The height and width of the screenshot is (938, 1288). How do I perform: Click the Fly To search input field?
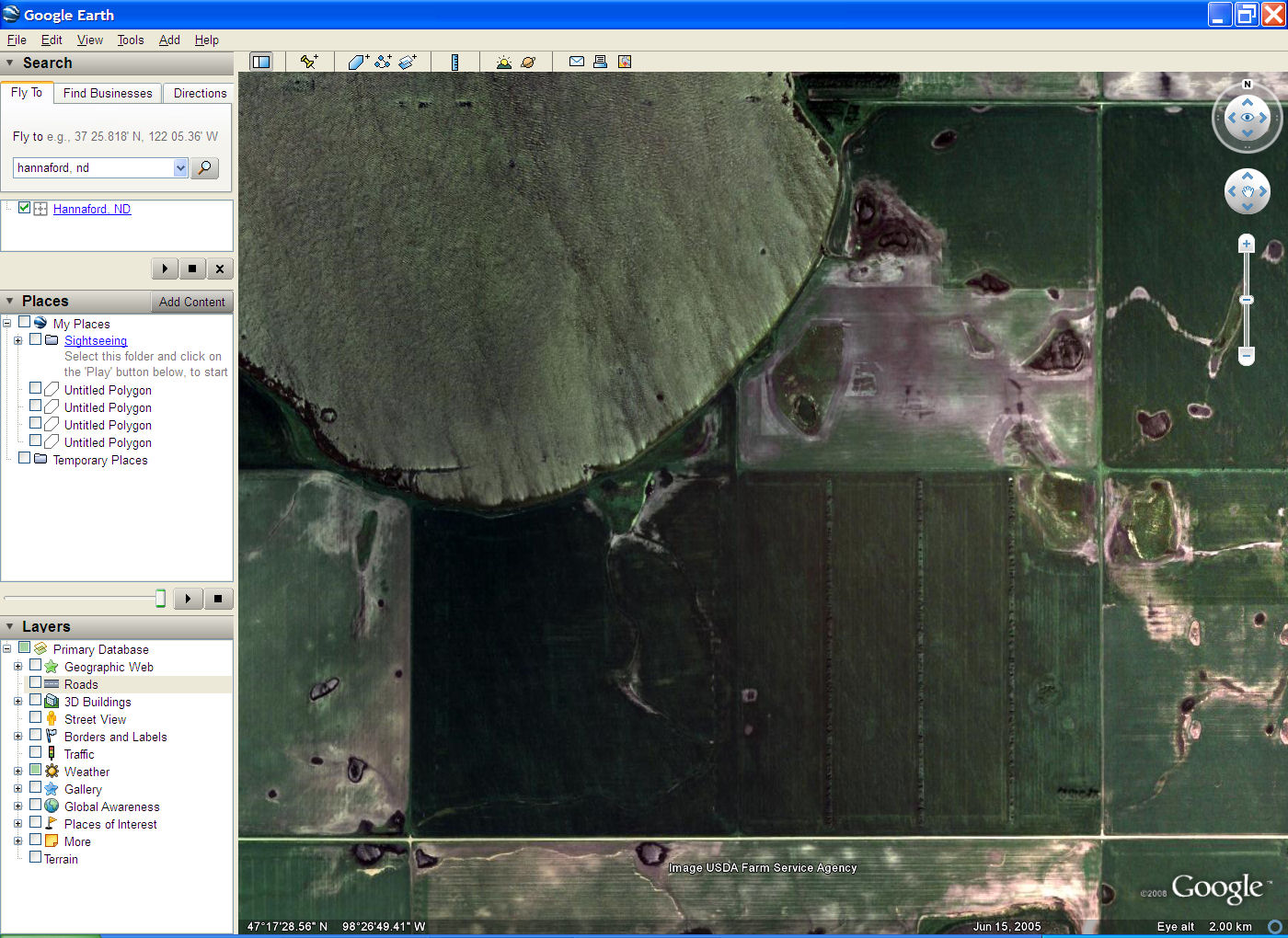pos(93,167)
